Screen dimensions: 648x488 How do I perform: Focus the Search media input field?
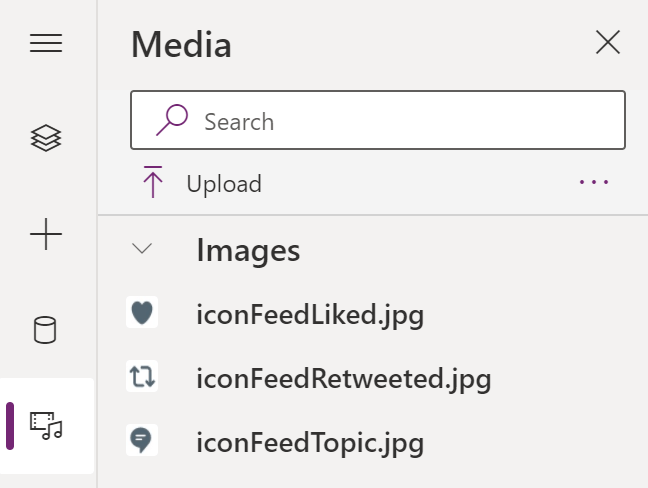point(400,121)
